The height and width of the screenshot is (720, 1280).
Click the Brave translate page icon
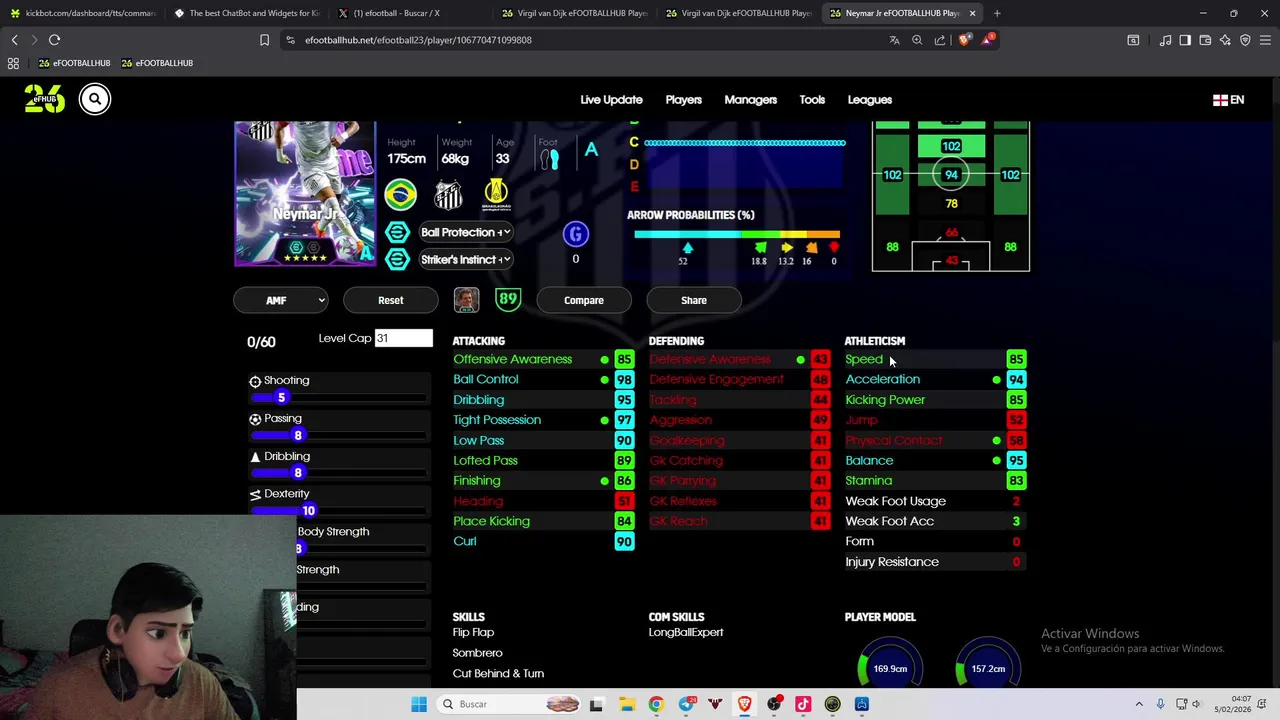tap(894, 40)
